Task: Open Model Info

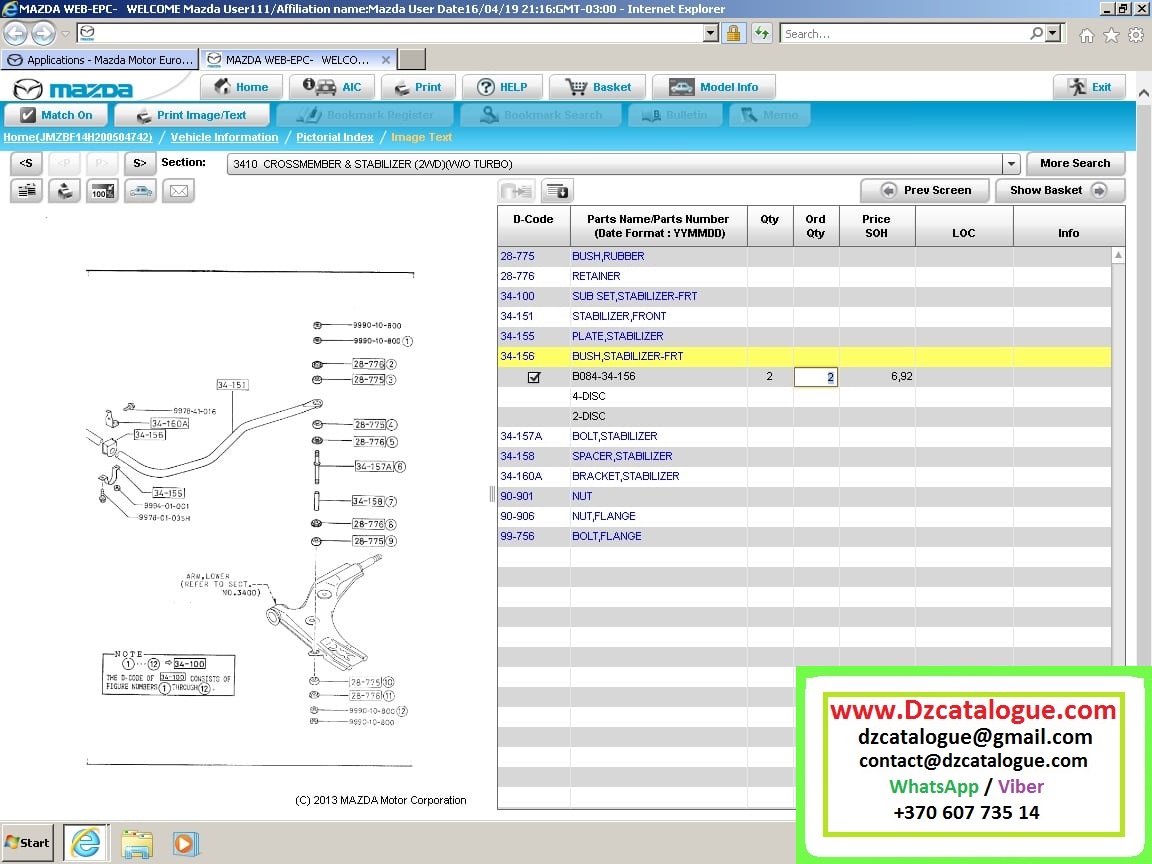Action: point(713,87)
